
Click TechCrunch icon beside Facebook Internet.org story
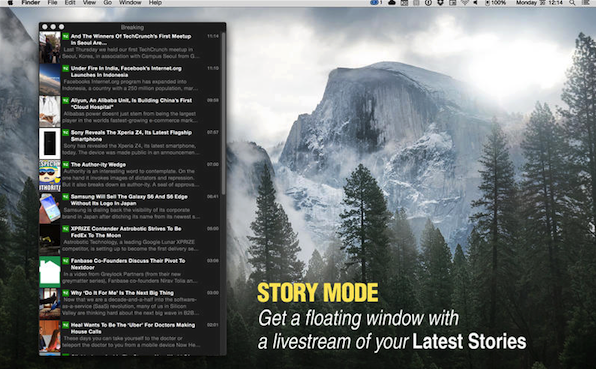click(x=65, y=68)
